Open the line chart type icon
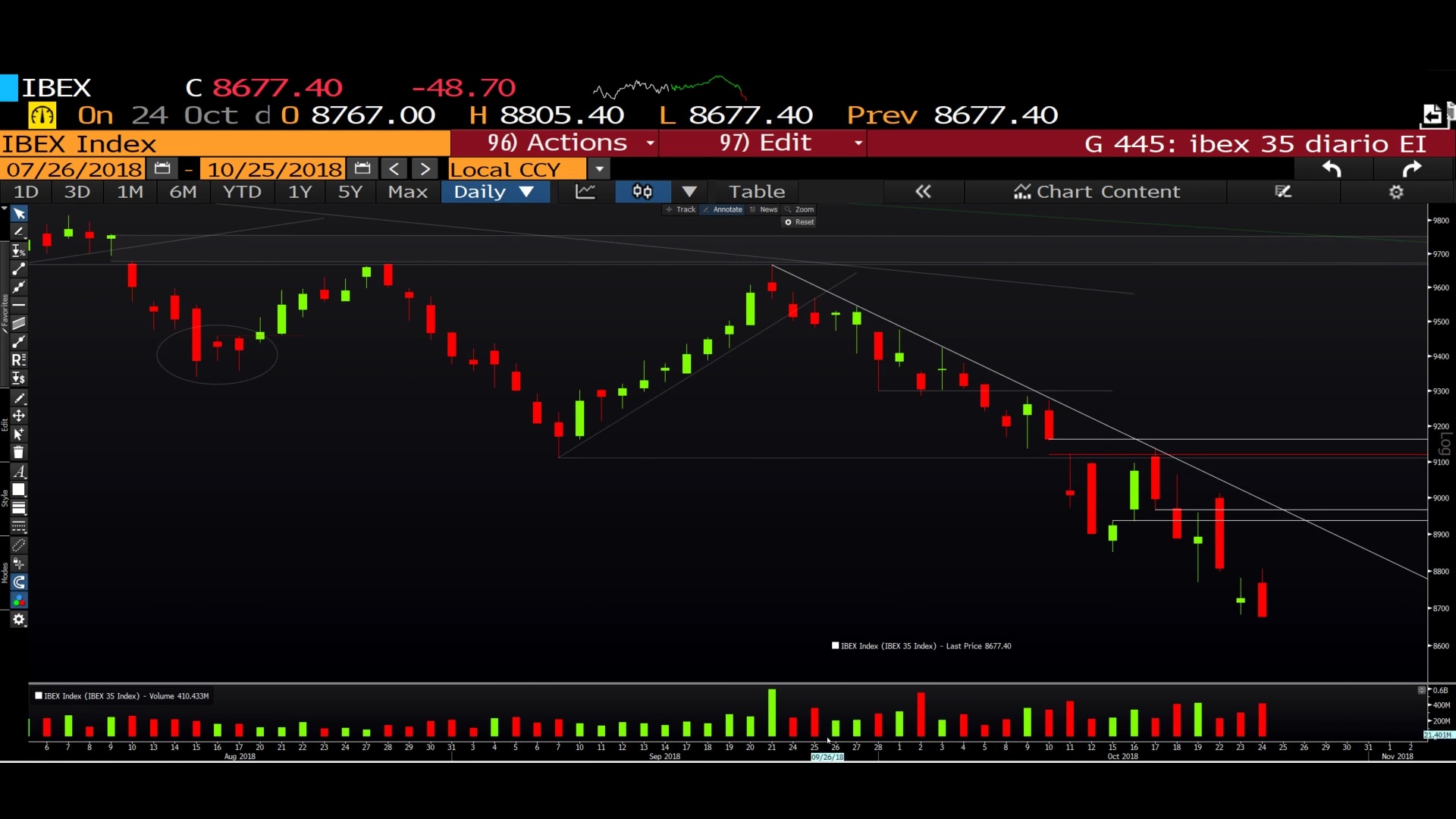 pos(585,192)
